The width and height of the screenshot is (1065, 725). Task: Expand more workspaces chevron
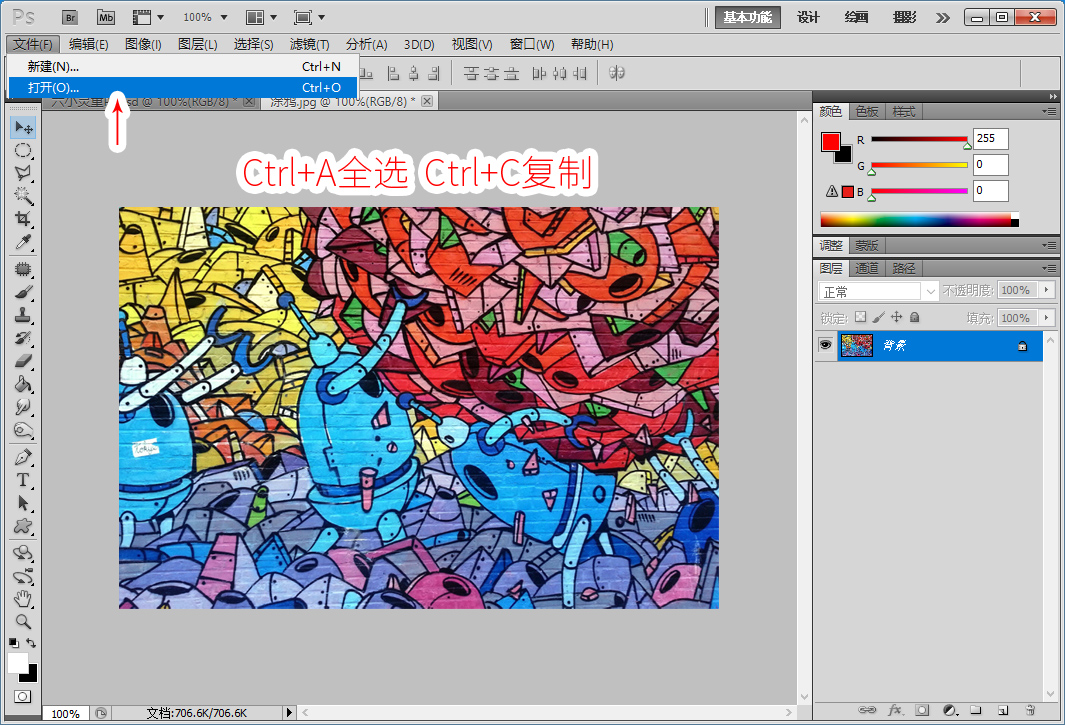click(x=943, y=17)
